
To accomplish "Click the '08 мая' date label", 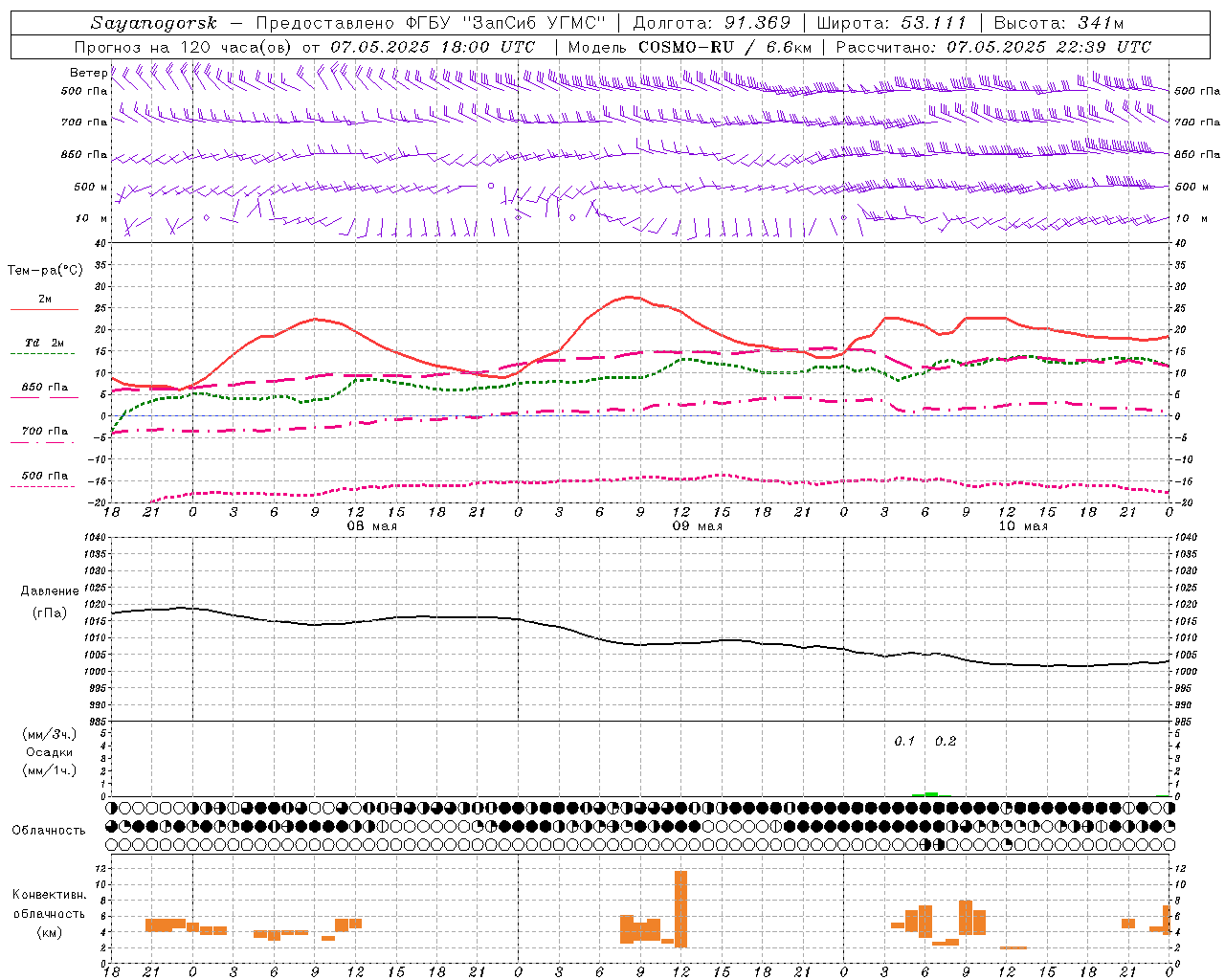I will pyautogui.click(x=371, y=526).
